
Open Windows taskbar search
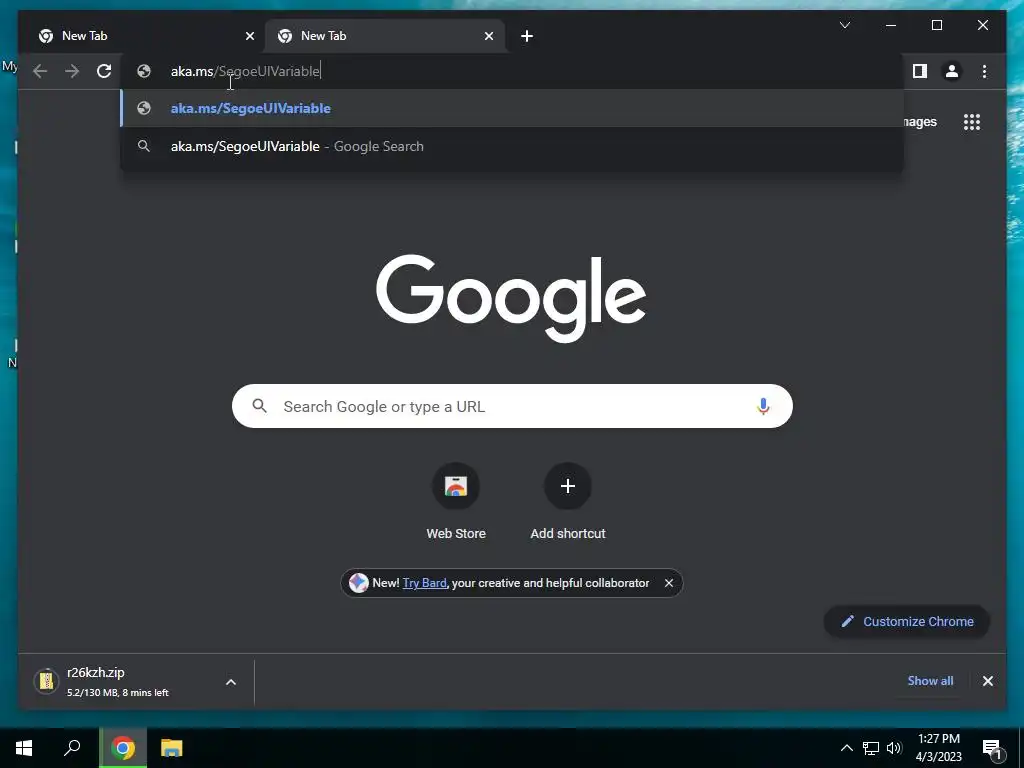tap(72, 748)
